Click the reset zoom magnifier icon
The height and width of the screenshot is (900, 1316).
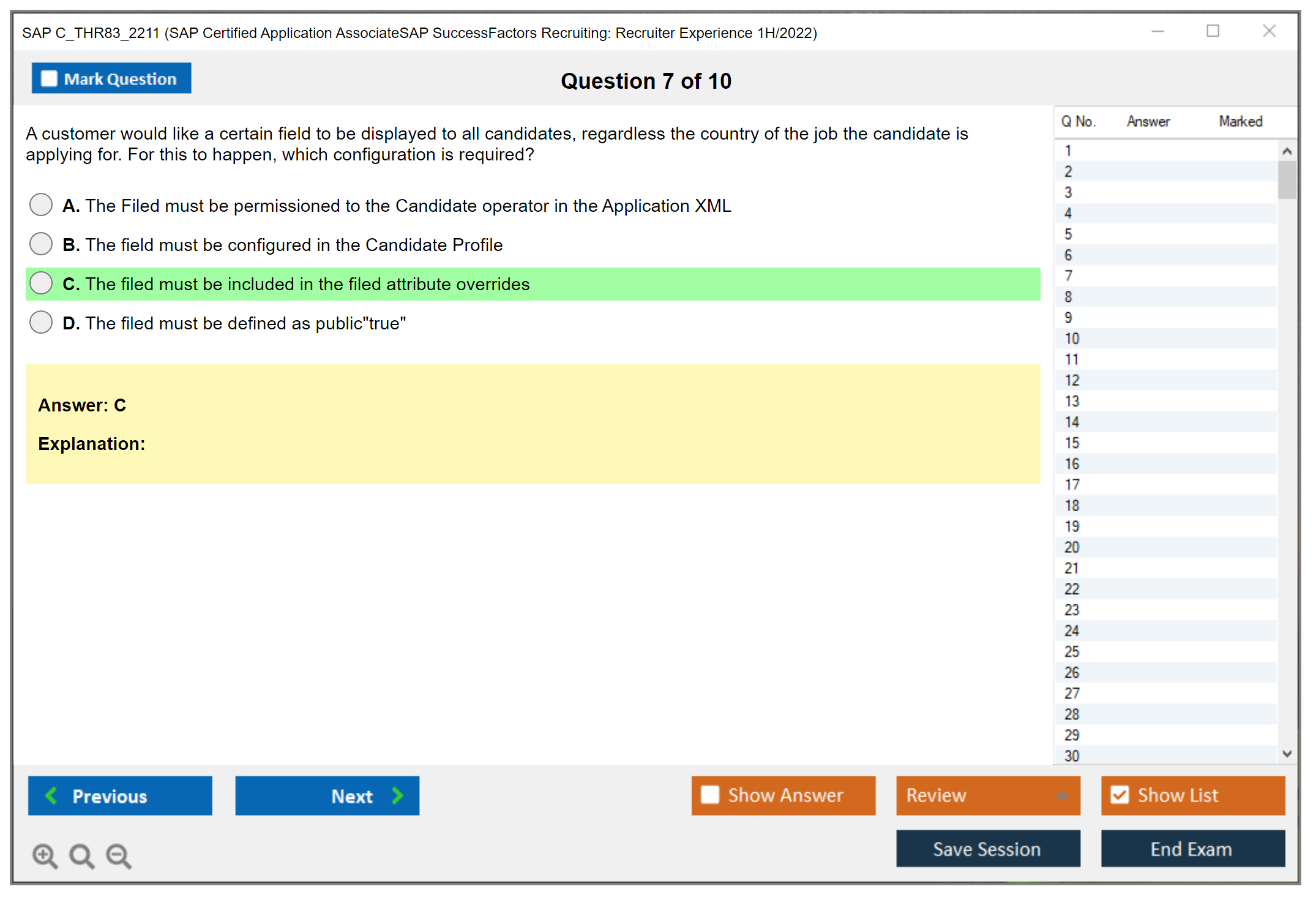tap(81, 855)
